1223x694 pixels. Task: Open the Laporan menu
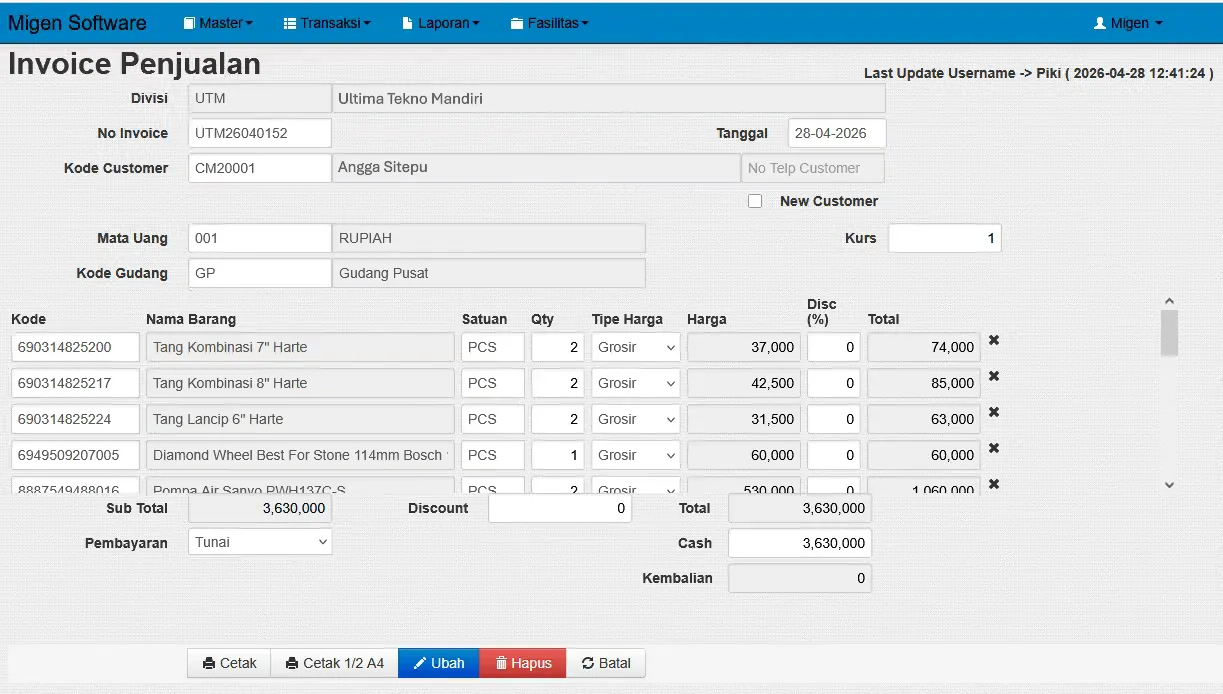(441, 23)
